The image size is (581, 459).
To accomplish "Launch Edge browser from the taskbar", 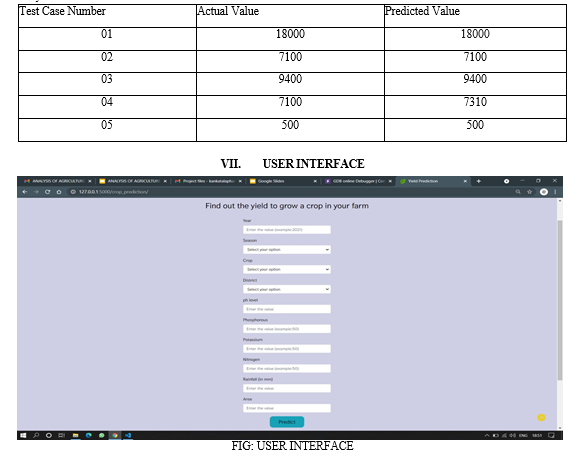I will click(89, 435).
